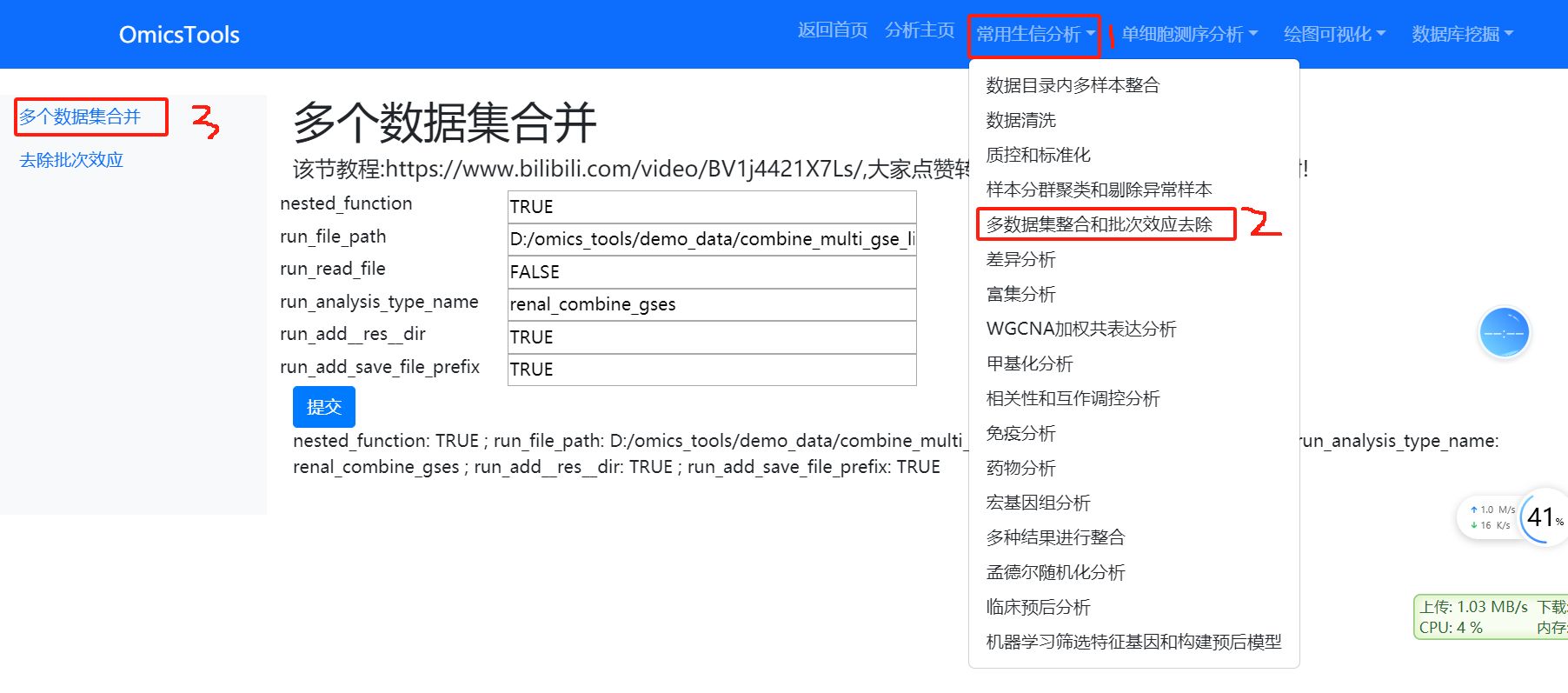The width and height of the screenshot is (1568, 693).
Task: Expand the 数据库挖掘 dropdown
Action: point(1462,35)
